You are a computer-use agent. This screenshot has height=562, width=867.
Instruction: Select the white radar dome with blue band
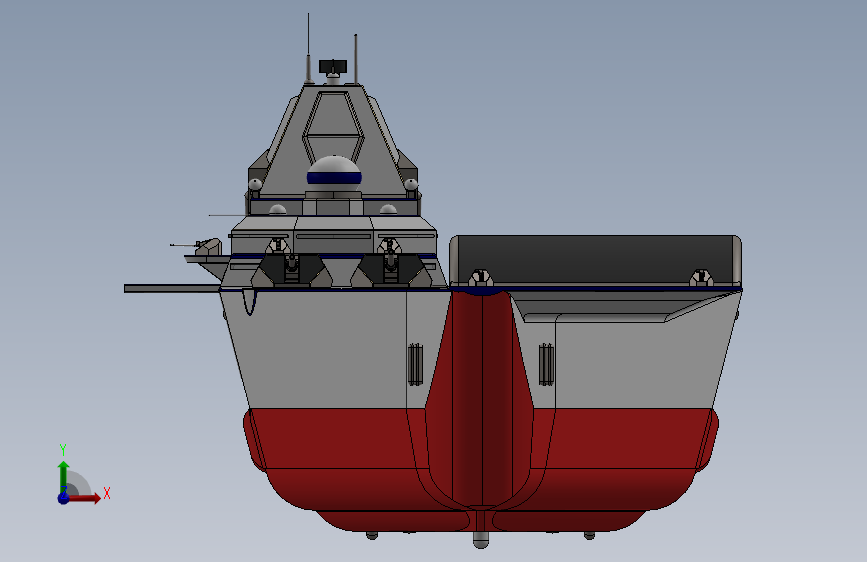coord(334,174)
